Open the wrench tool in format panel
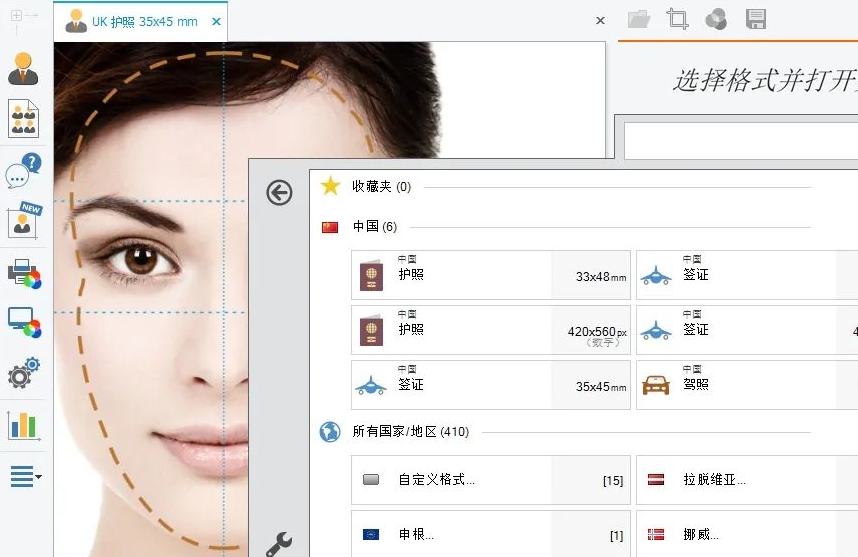This screenshot has height=557, width=858. pos(280,544)
